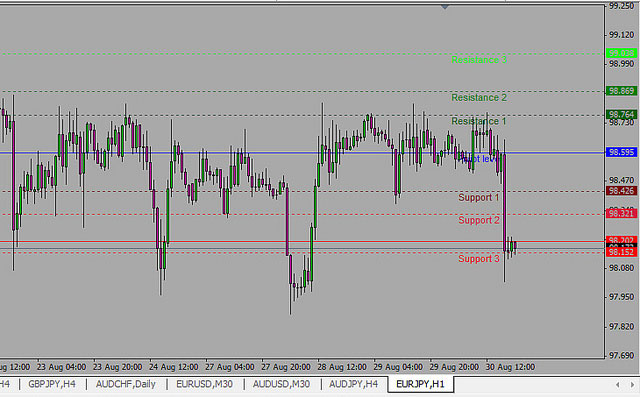Click the 99.120 value on price axis

pyautogui.click(x=622, y=35)
